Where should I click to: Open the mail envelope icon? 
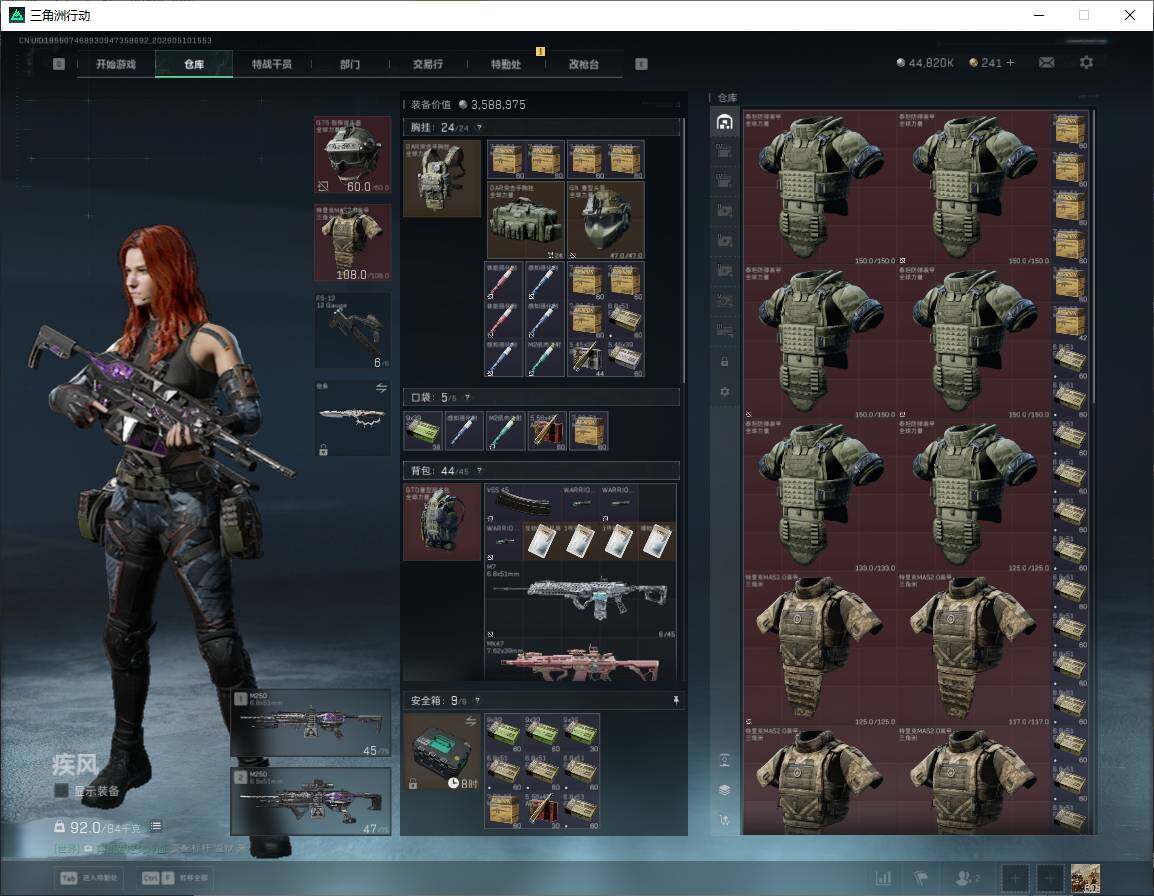click(1047, 63)
